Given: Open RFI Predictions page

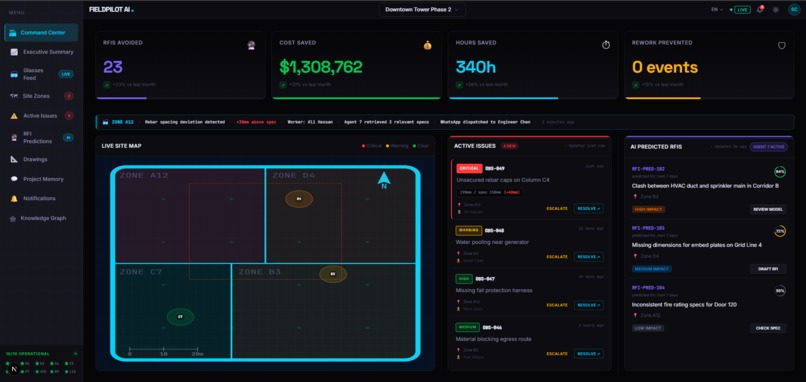Looking at the screenshot, I should tap(41, 138).
